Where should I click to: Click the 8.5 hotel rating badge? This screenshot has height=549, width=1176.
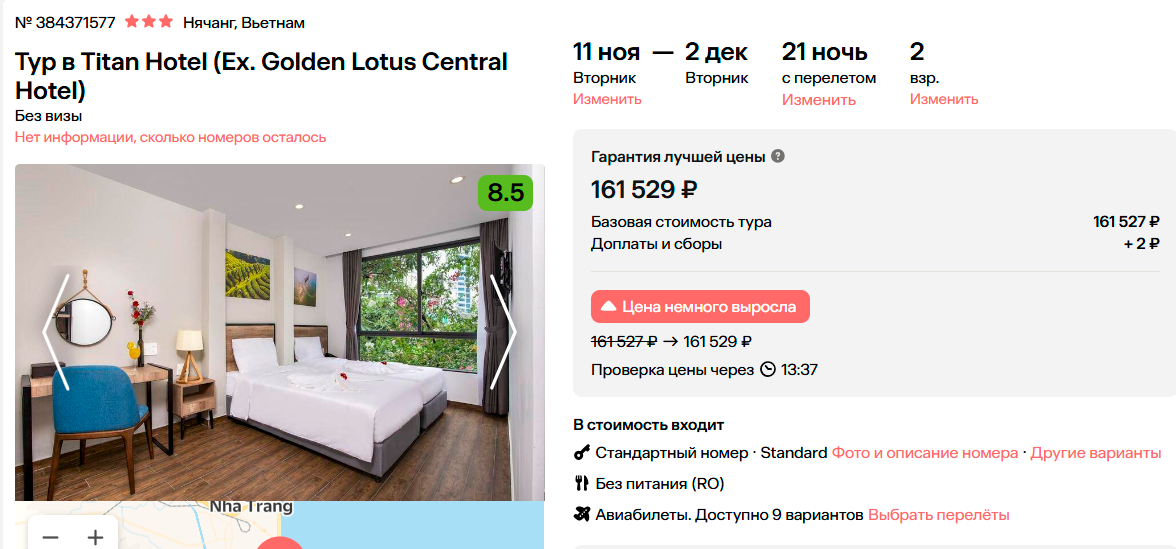[x=505, y=192]
